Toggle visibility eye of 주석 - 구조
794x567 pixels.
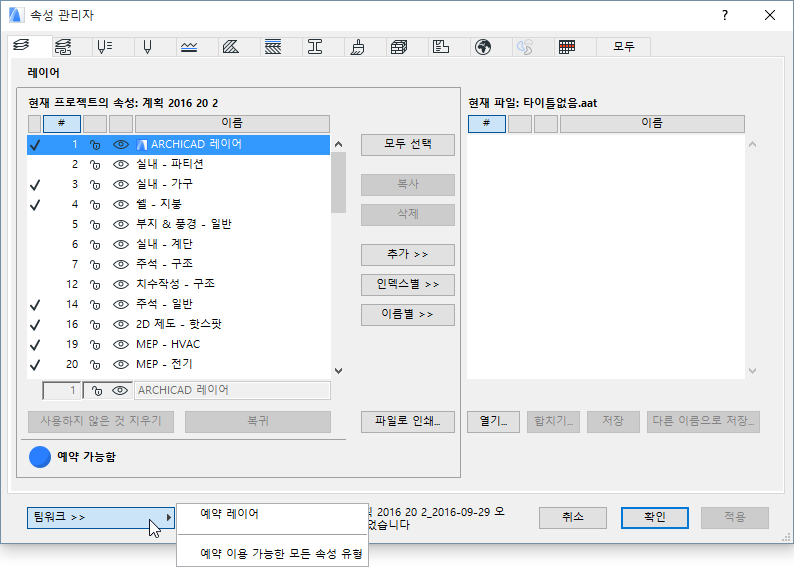coord(121,265)
